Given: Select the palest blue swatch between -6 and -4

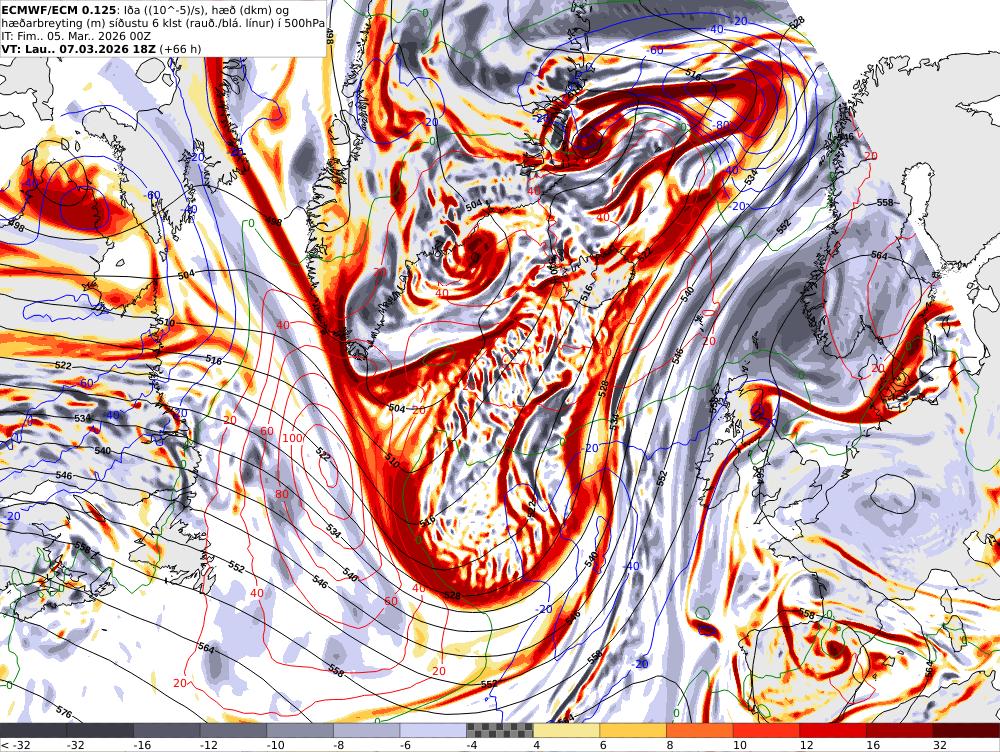Looking at the screenshot, I should tap(434, 730).
